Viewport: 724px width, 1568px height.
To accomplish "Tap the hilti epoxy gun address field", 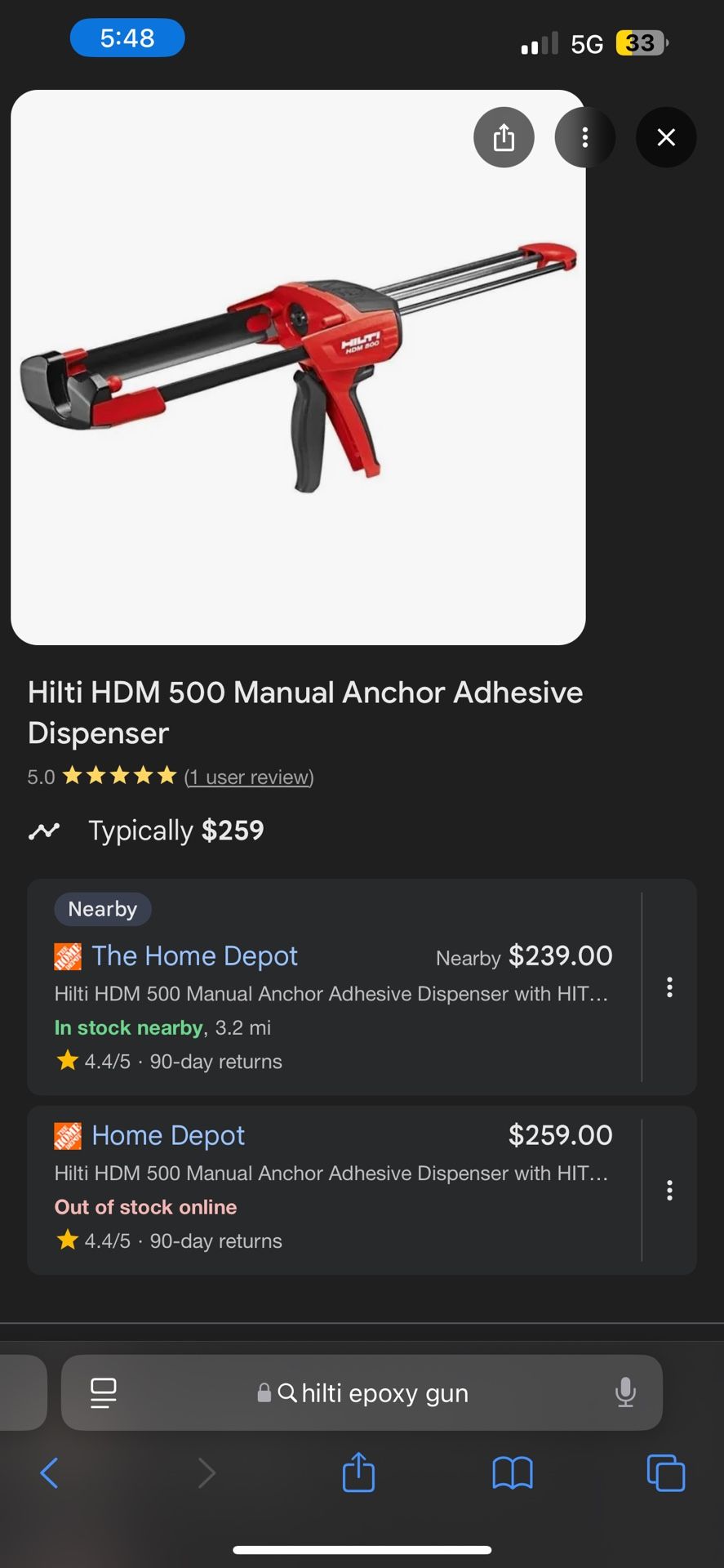I will click(x=362, y=1392).
